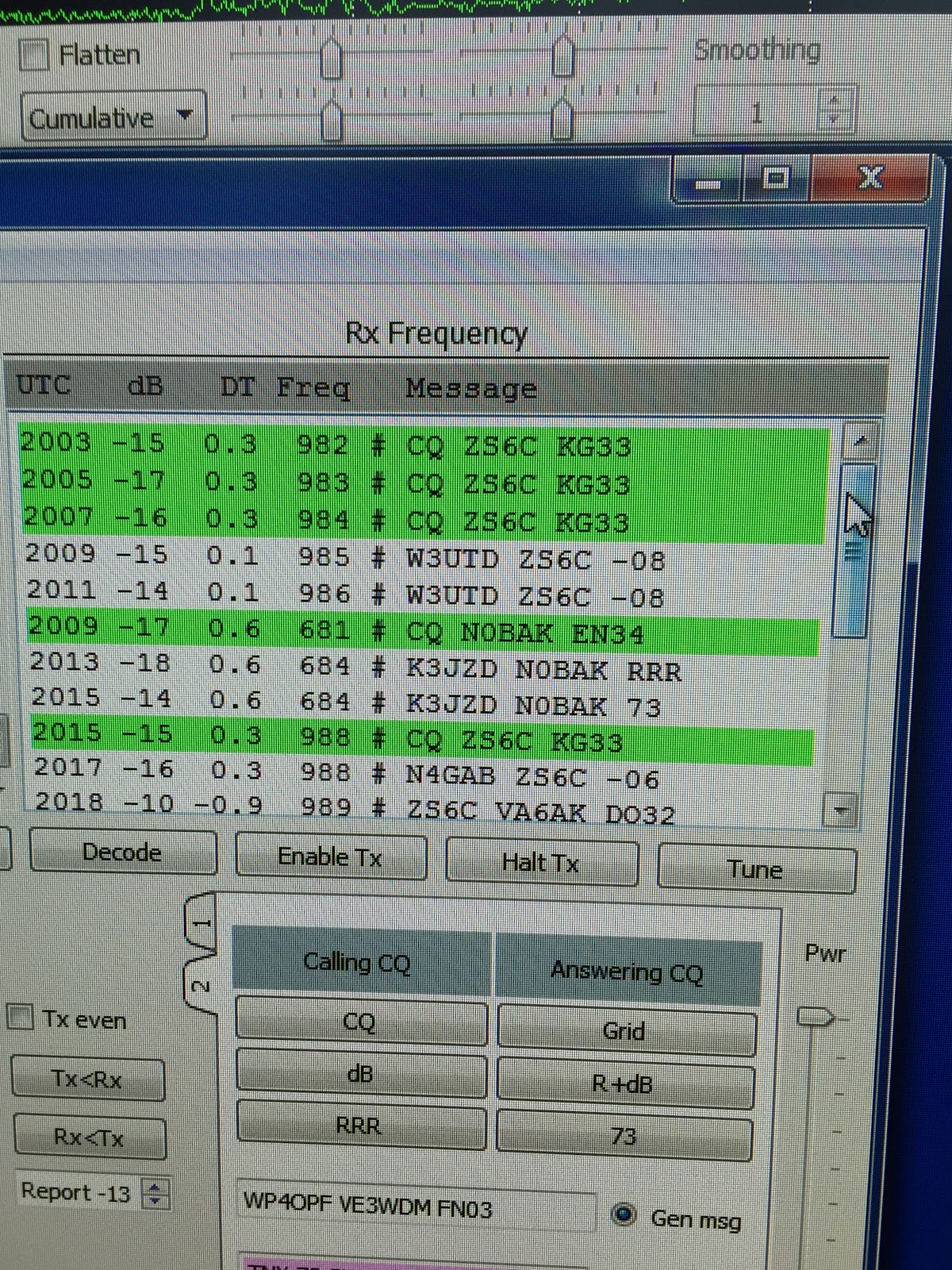
Task: Click lower-left slider handle beside Cumulative
Action: click(x=332, y=120)
